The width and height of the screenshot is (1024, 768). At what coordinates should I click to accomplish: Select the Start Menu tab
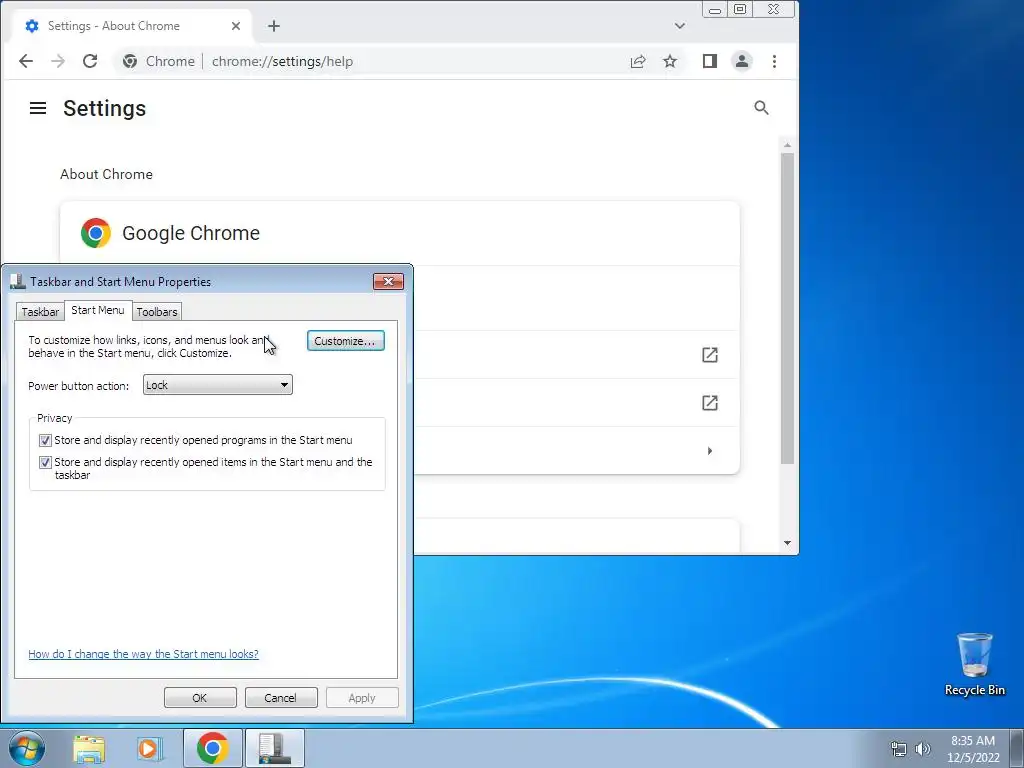98,310
